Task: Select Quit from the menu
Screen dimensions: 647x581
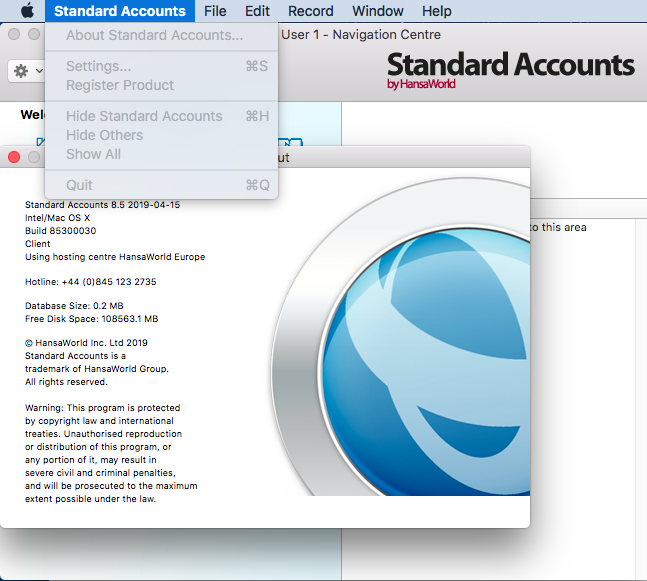Action: [x=161, y=185]
